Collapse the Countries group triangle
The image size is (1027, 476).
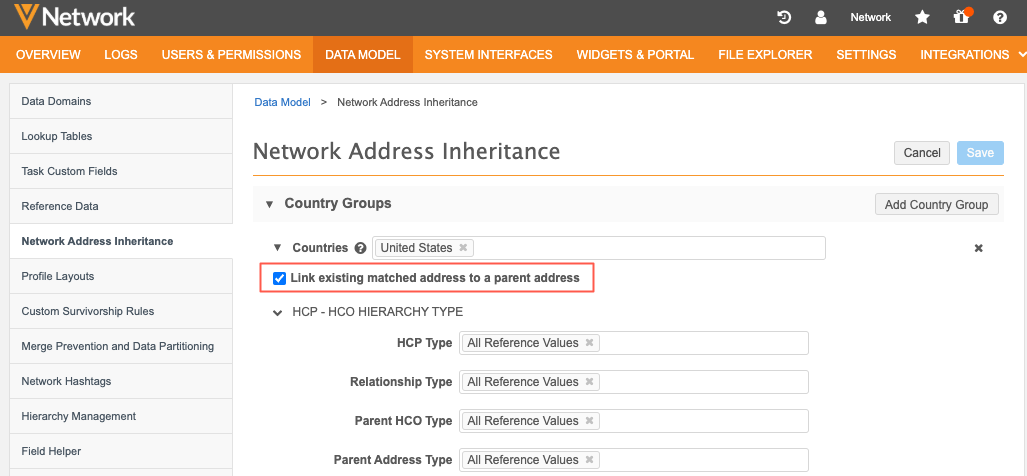pos(278,248)
